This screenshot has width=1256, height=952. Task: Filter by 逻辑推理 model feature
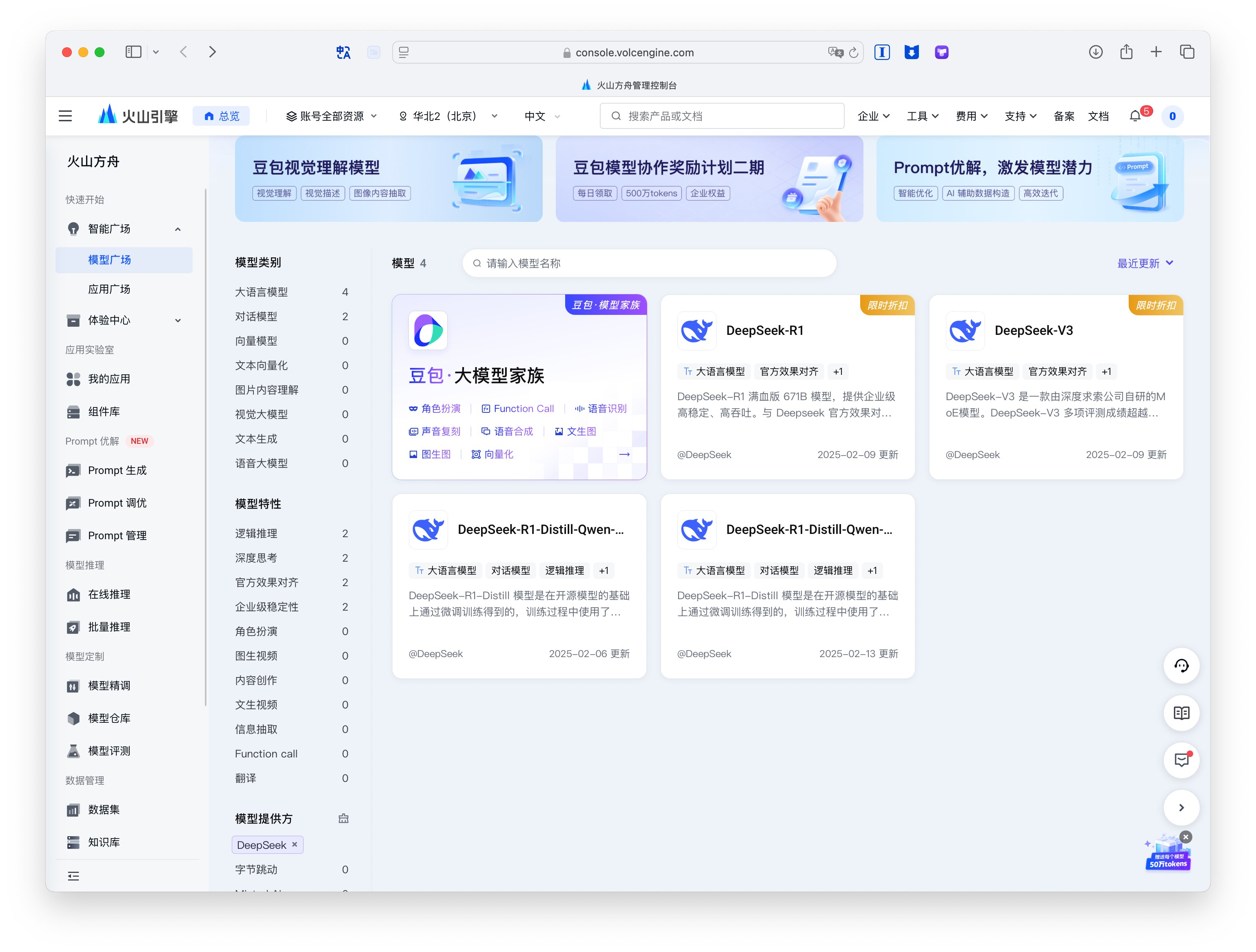click(x=257, y=534)
